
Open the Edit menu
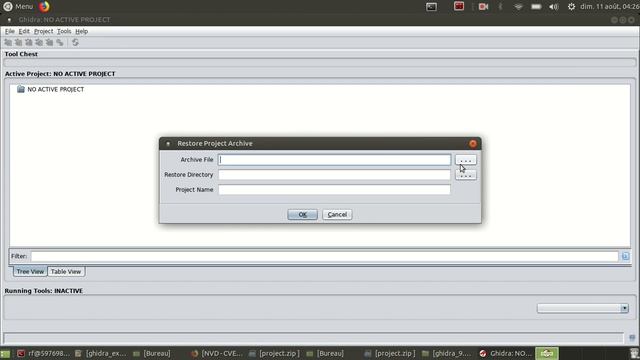24,31
